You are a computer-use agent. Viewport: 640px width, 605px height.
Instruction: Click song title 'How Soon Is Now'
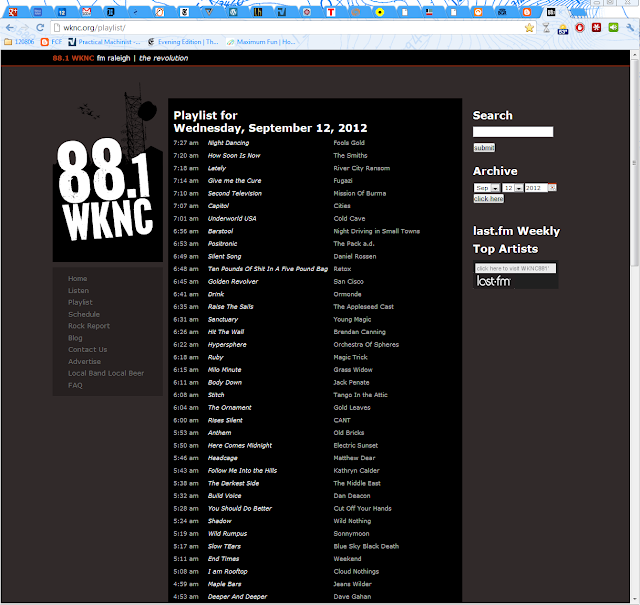[234, 156]
